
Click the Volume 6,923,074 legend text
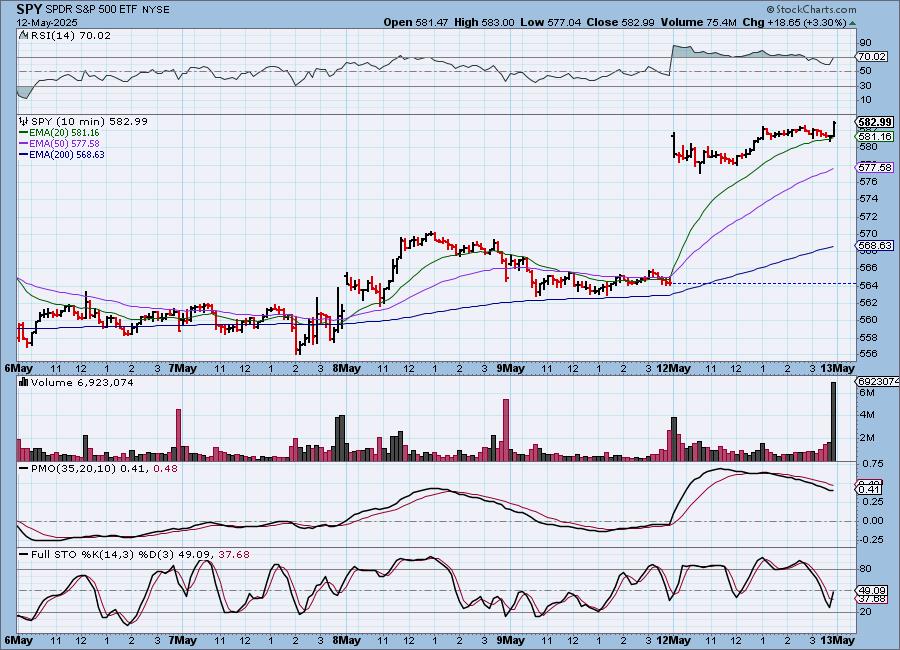click(82, 382)
